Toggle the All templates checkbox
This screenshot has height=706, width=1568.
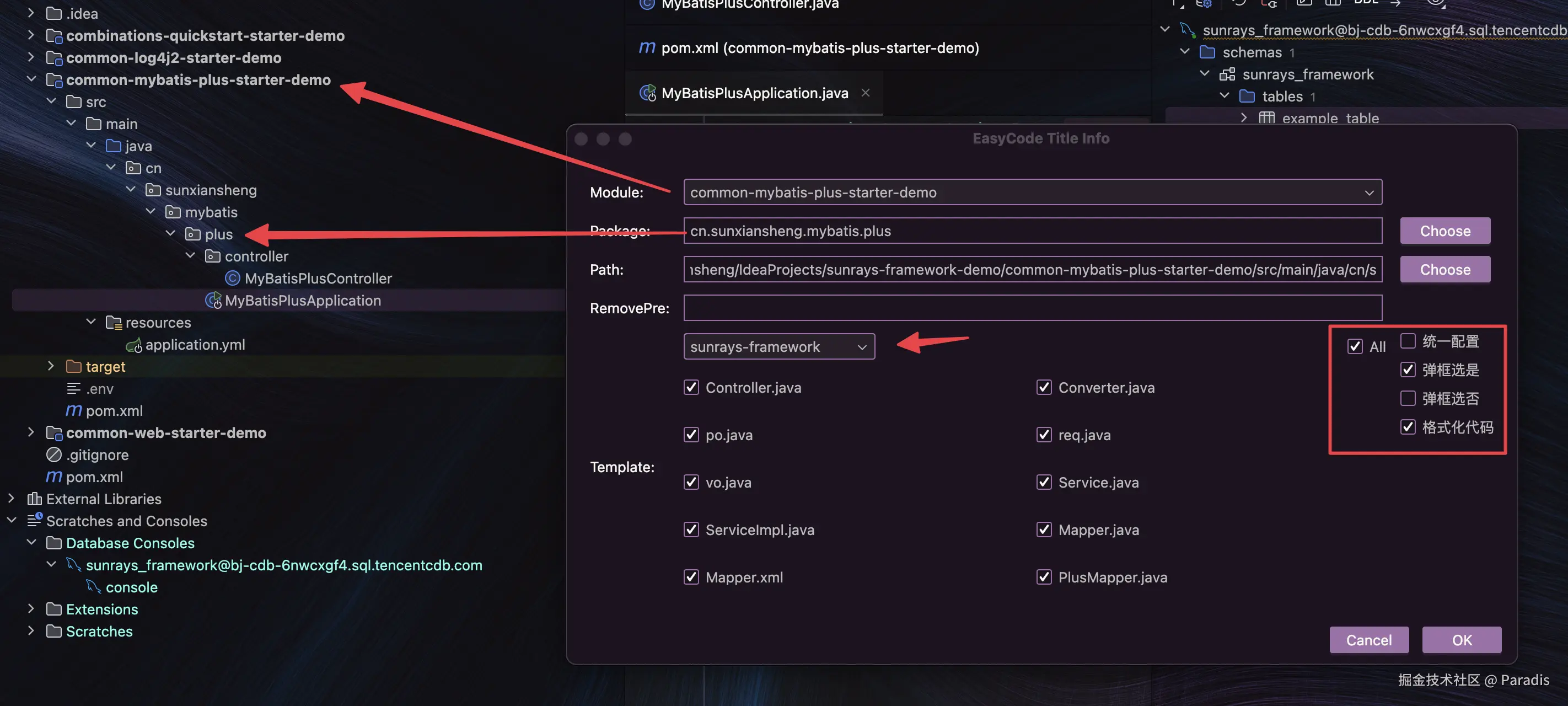tap(1354, 346)
